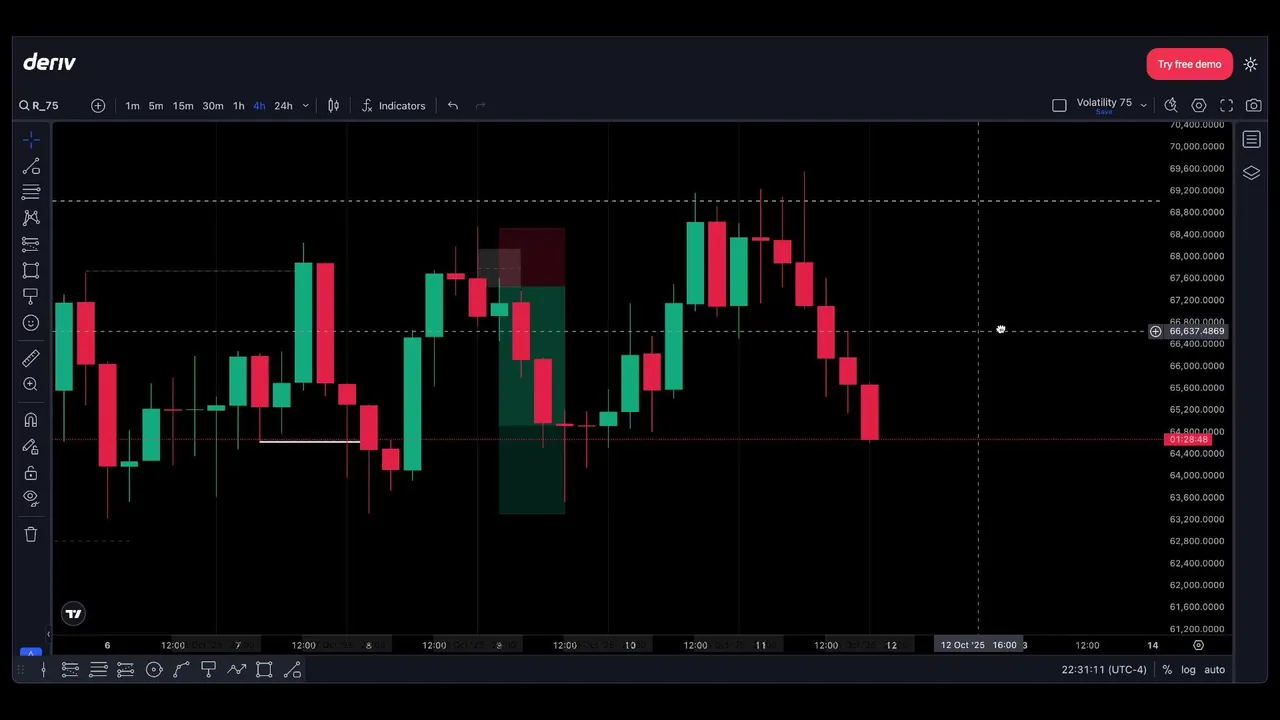Image resolution: width=1280 pixels, height=720 pixels.
Task: Switch to 30m timeframe
Action: 213,106
